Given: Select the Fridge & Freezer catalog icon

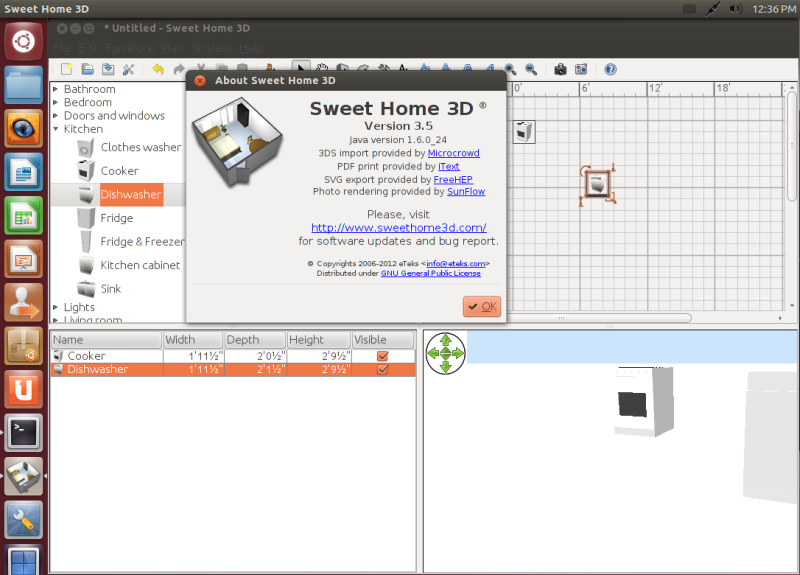Looking at the screenshot, I should pos(86,241).
